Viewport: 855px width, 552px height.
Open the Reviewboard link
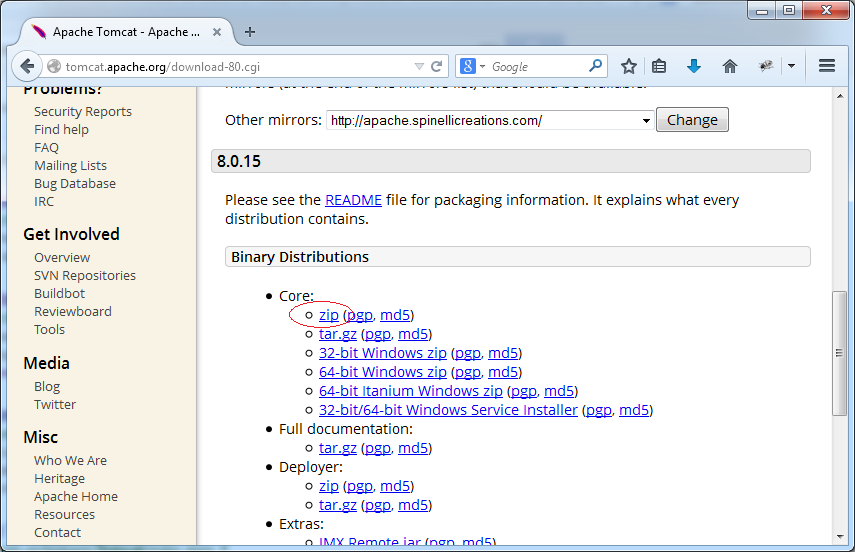tap(73, 311)
